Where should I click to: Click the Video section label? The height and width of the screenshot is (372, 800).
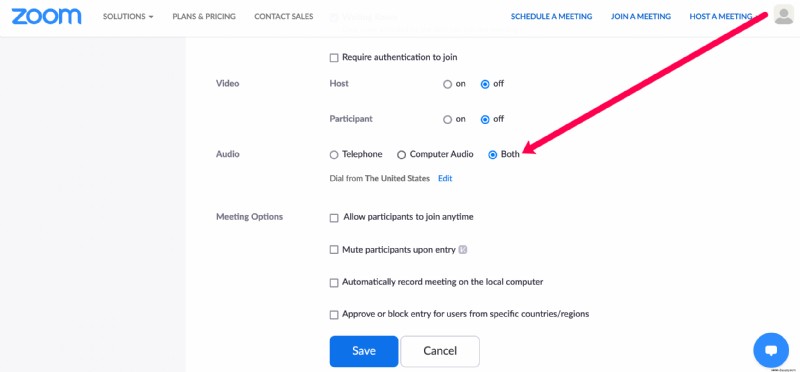tap(228, 83)
